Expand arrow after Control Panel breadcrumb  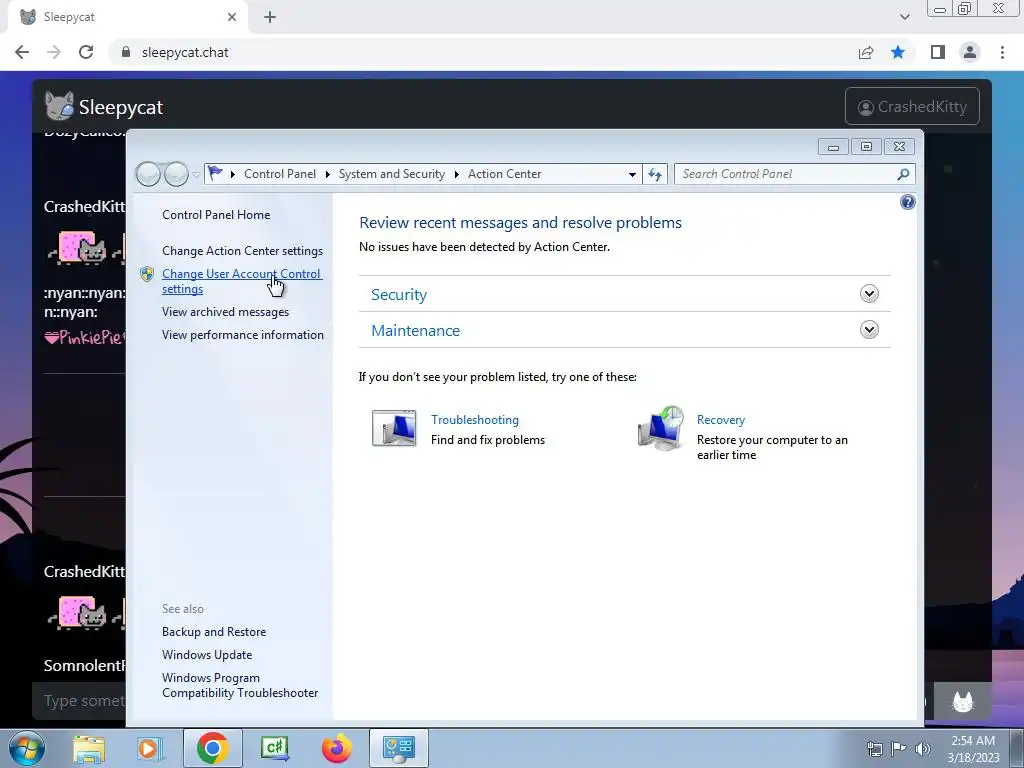pyautogui.click(x=328, y=174)
